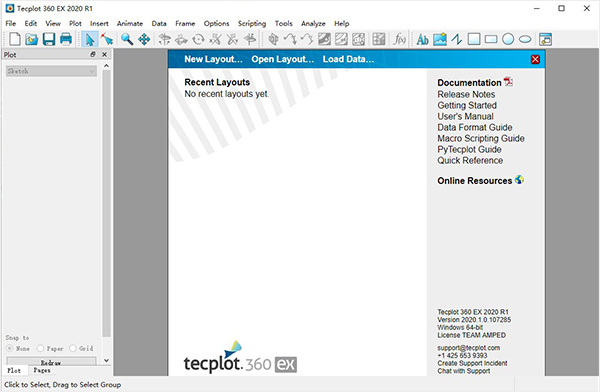The image size is (600, 392).
Task: Open the Release Notes link
Action: pos(466,94)
